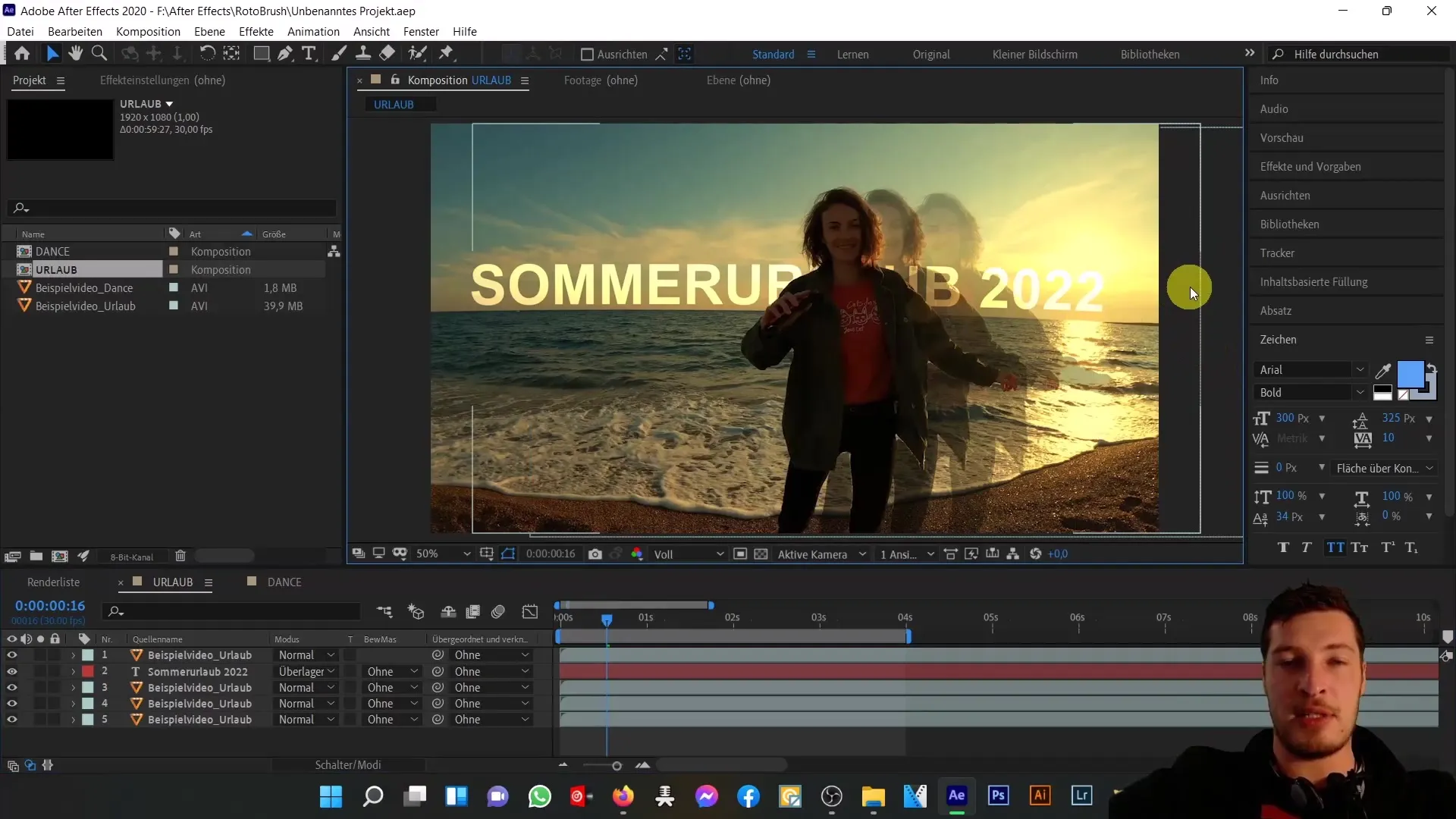Hide layer 1 Beispielvideo_Urlaub via eye icon
This screenshot has width=1456, height=819.
pyautogui.click(x=12, y=655)
